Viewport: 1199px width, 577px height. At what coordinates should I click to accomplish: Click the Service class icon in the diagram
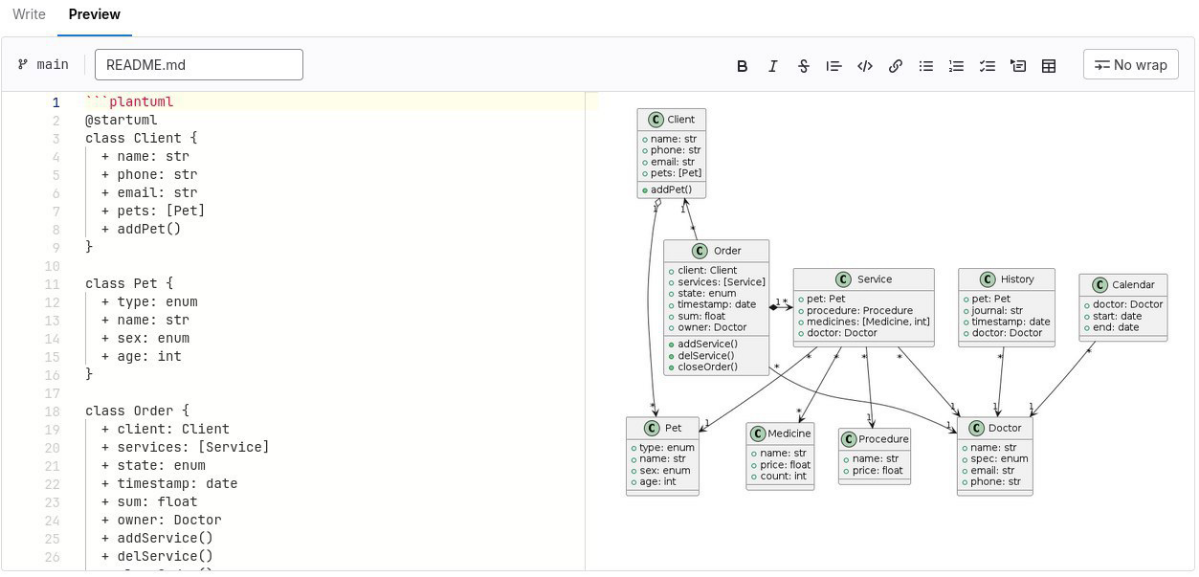coord(843,280)
